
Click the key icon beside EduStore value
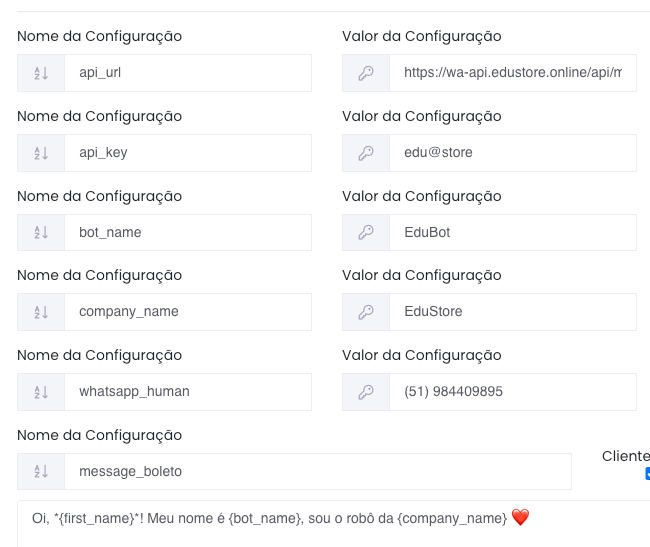pos(366,312)
